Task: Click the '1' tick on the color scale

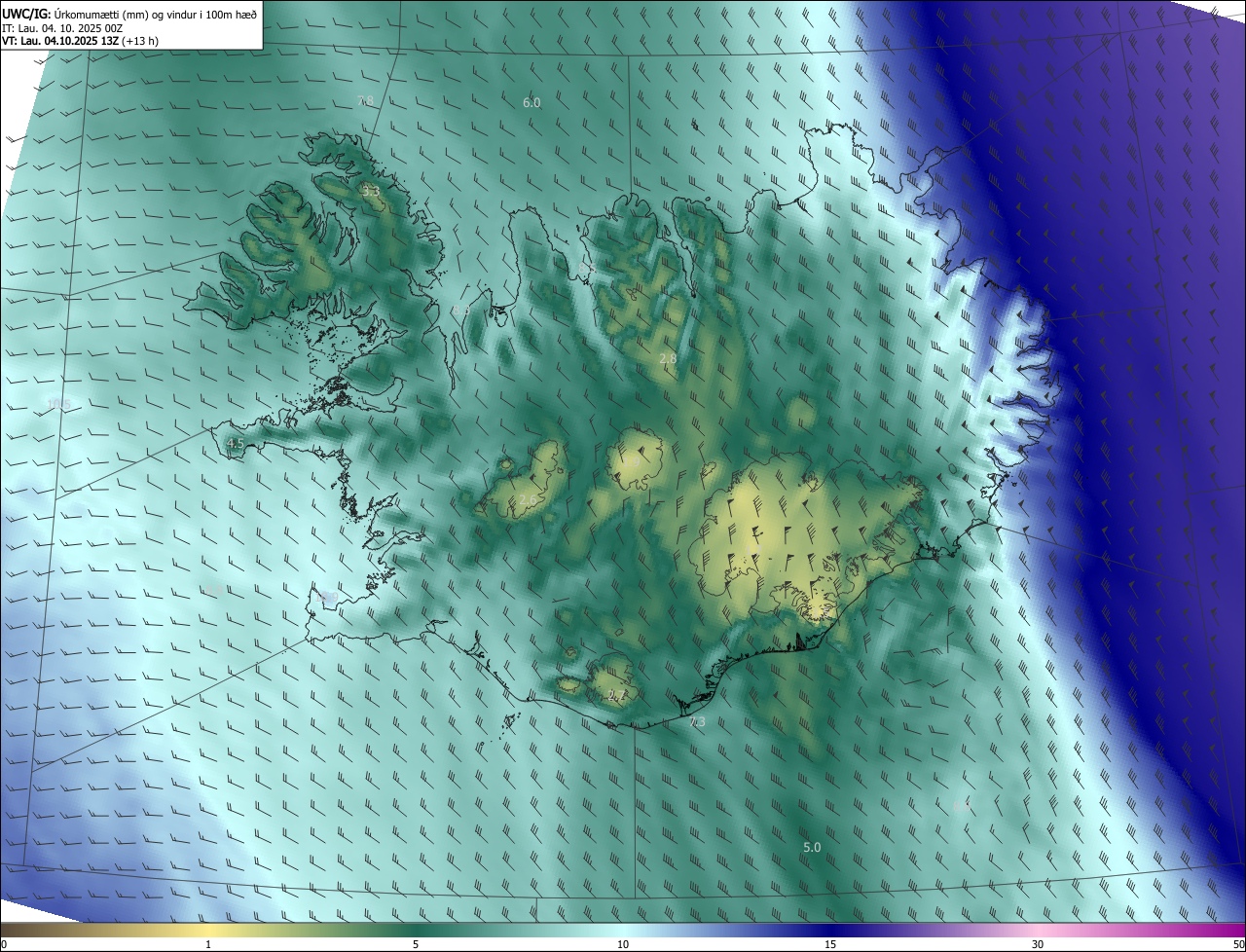Action: click(x=208, y=944)
